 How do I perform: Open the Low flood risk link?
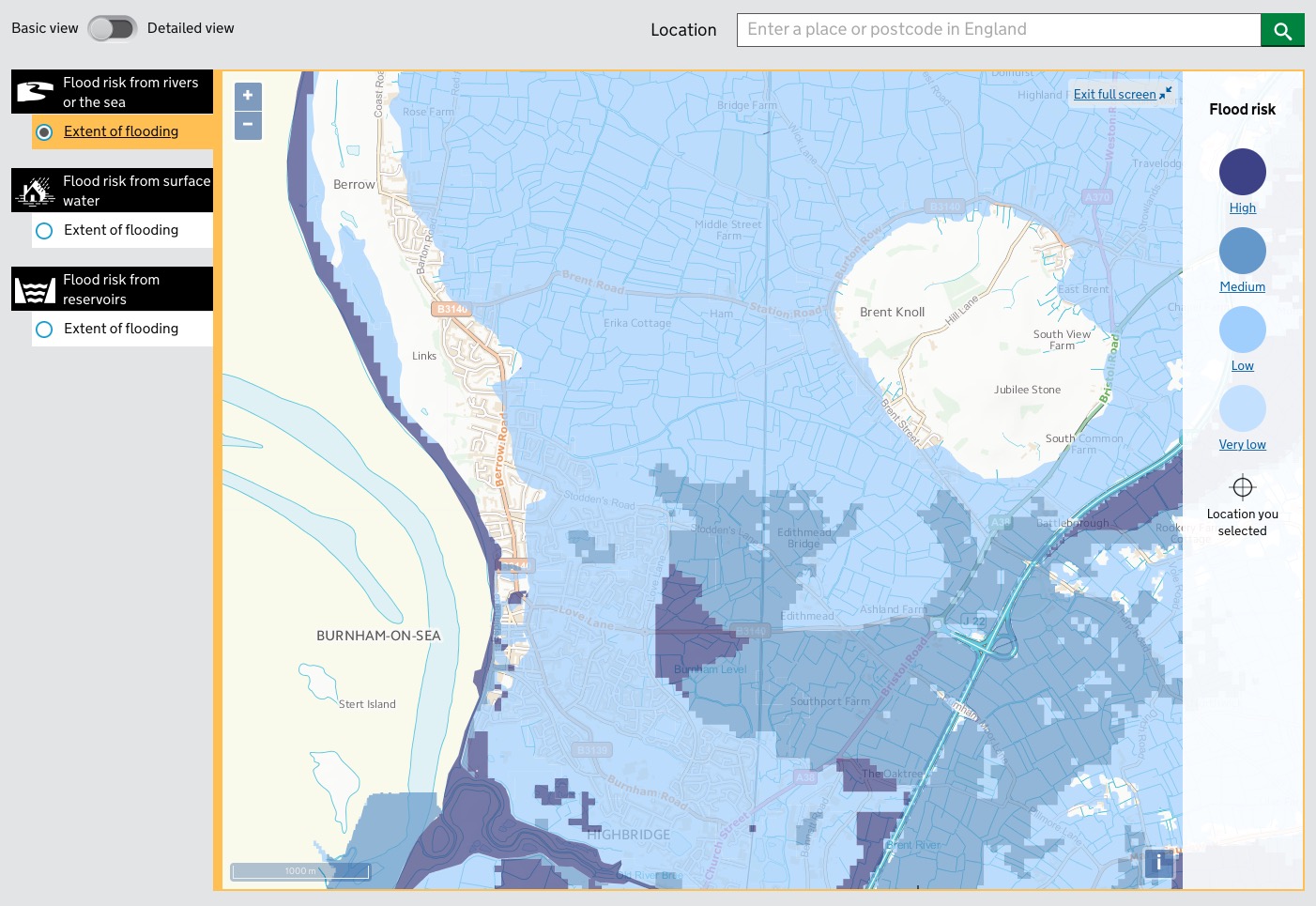coord(1242,365)
